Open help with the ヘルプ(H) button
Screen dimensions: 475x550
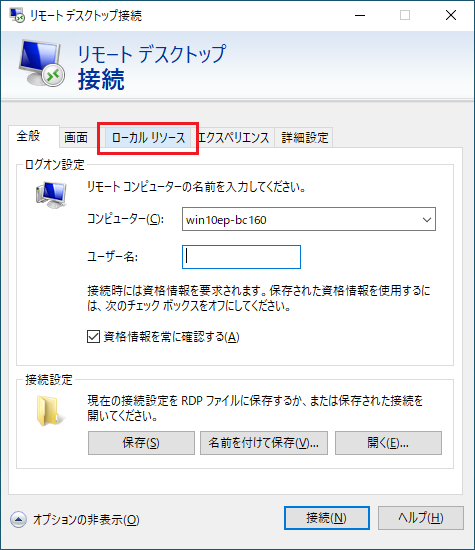[421, 518]
